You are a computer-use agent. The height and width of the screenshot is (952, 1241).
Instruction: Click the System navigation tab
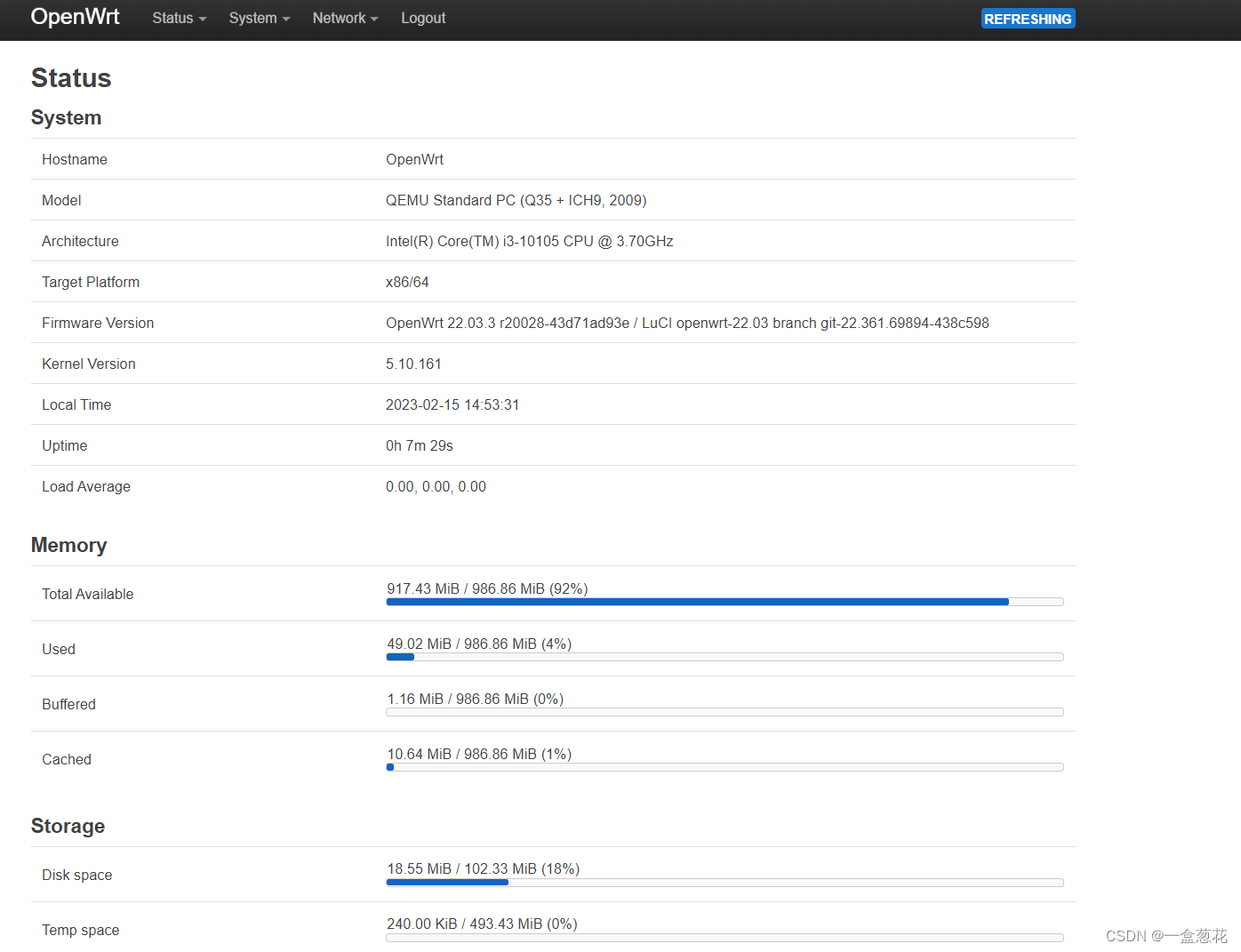click(259, 18)
